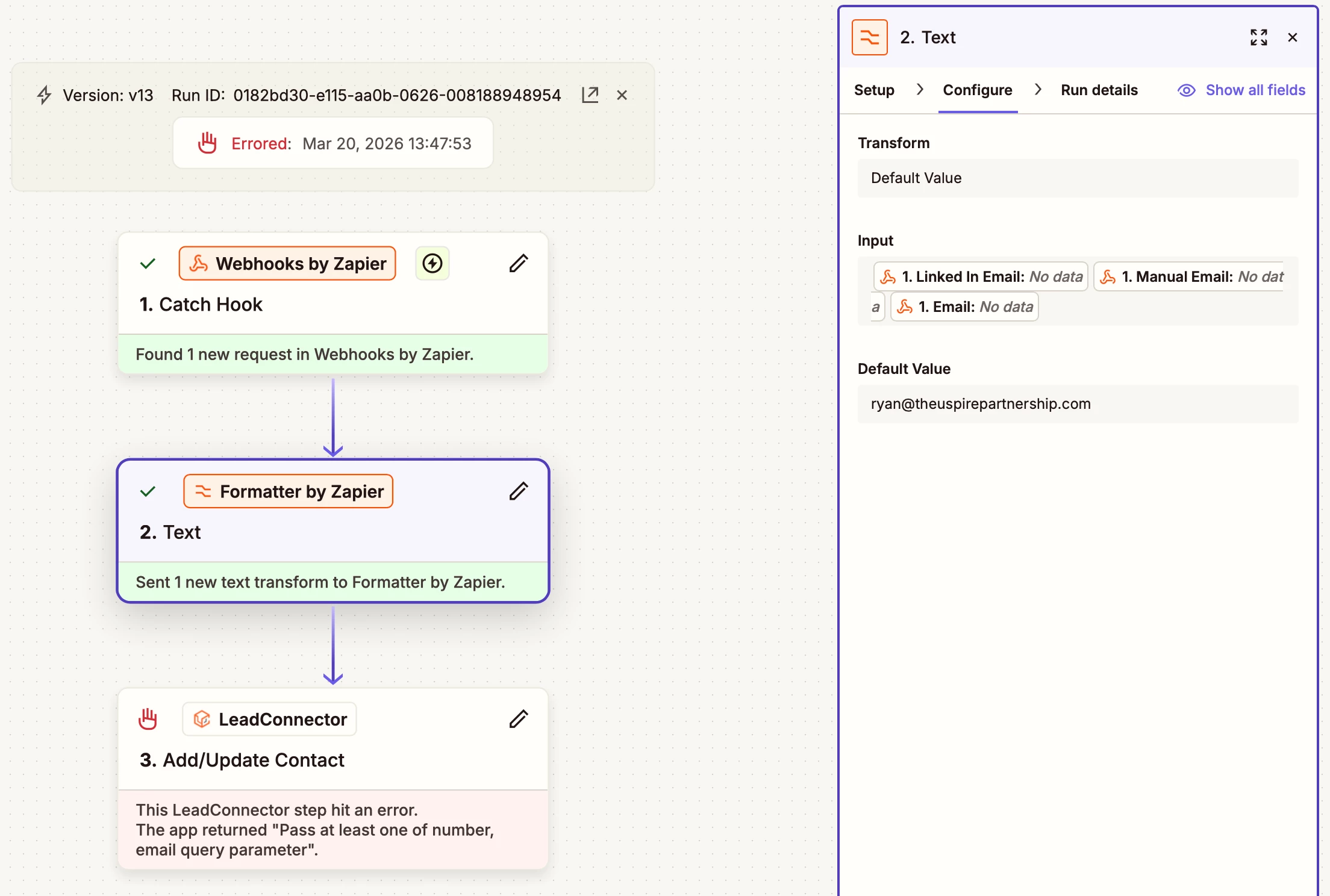Click the Linked In Email input pill
This screenshot has width=1330, height=896.
(x=981, y=276)
